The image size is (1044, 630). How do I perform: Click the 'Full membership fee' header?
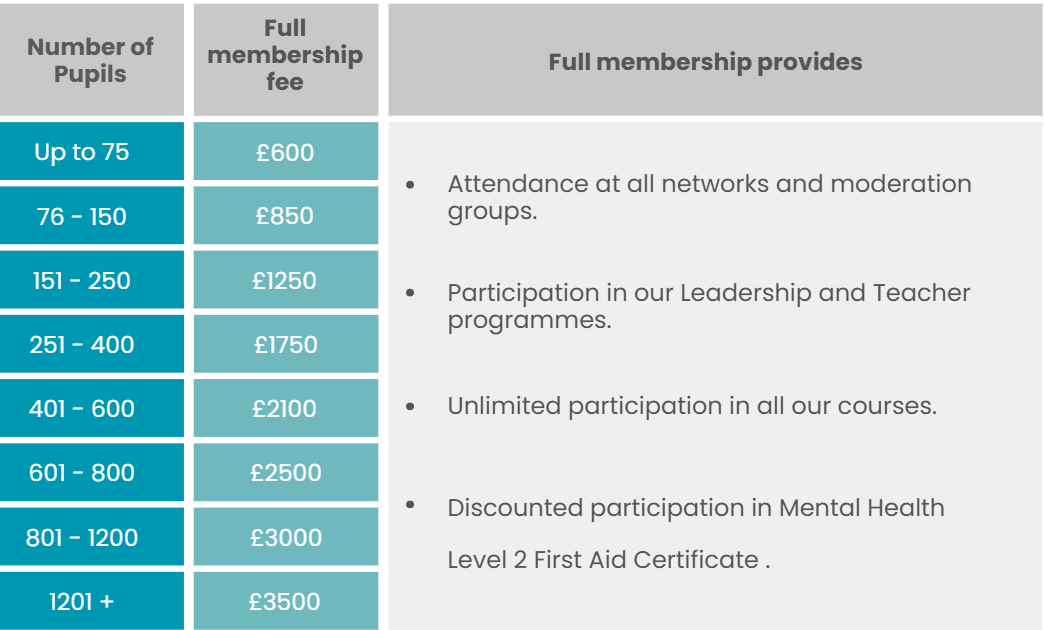coord(285,56)
